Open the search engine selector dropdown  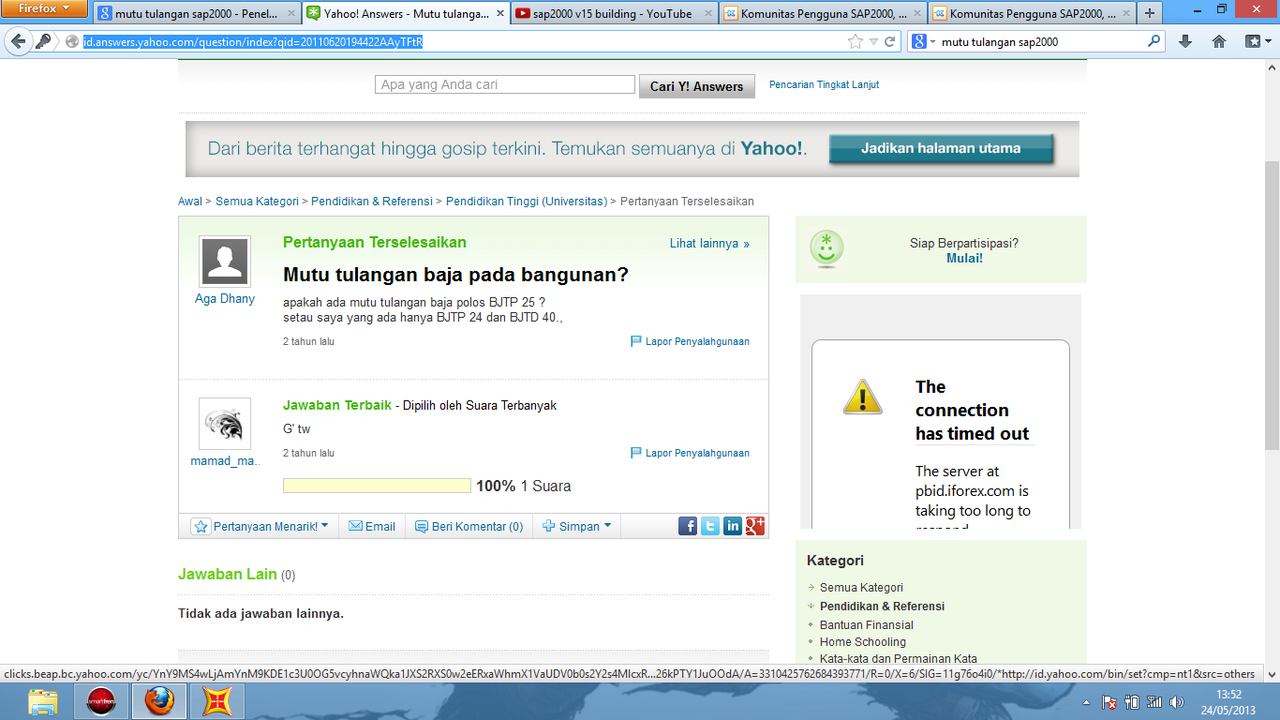(924, 42)
